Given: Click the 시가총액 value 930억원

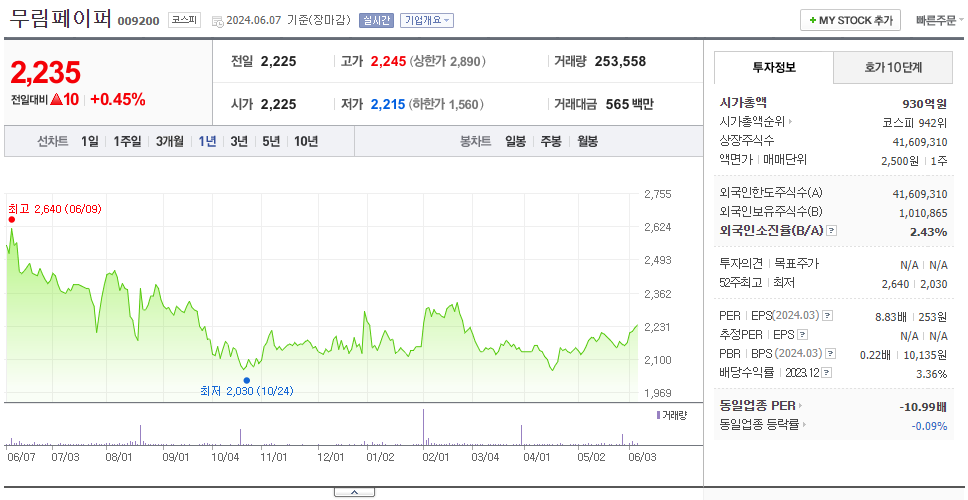Looking at the screenshot, I should 924,104.
